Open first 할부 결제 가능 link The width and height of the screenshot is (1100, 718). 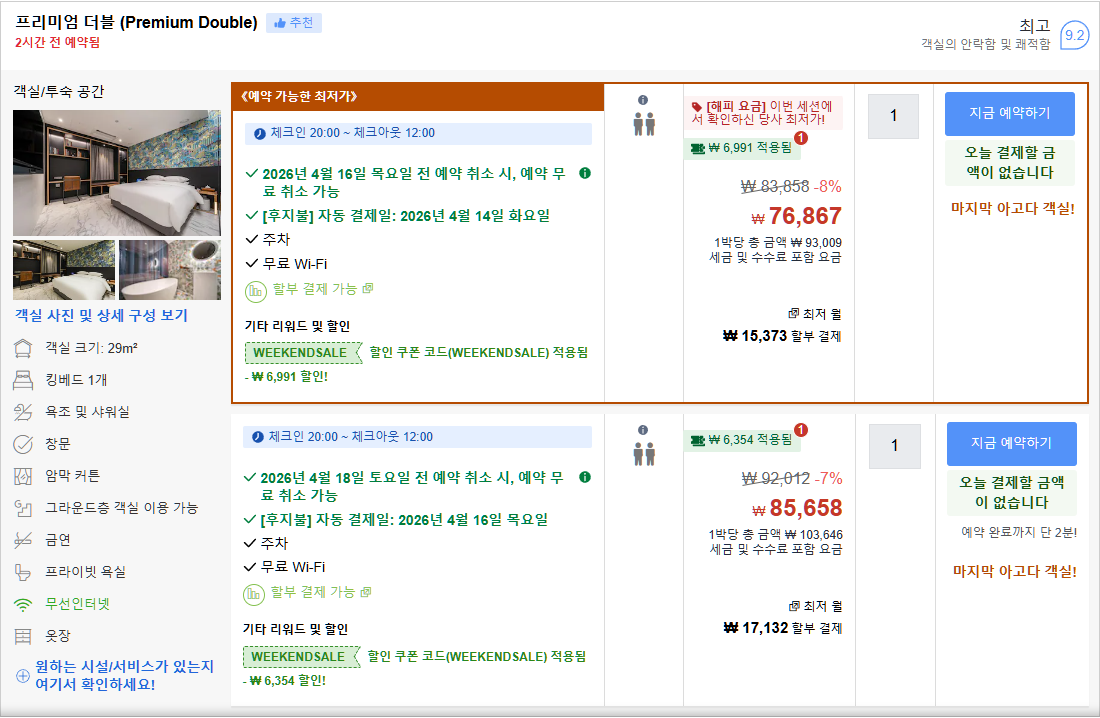[x=323, y=289]
